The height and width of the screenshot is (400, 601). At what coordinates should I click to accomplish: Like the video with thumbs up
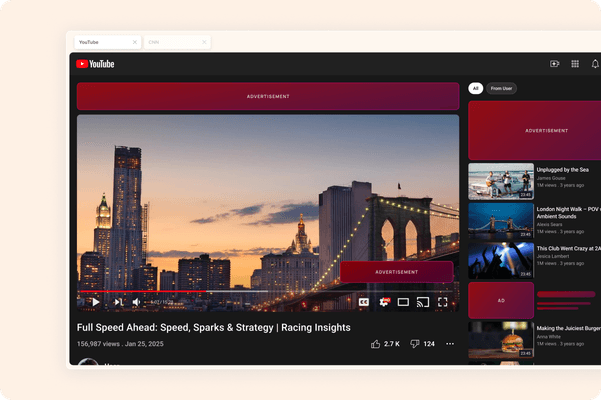point(376,344)
